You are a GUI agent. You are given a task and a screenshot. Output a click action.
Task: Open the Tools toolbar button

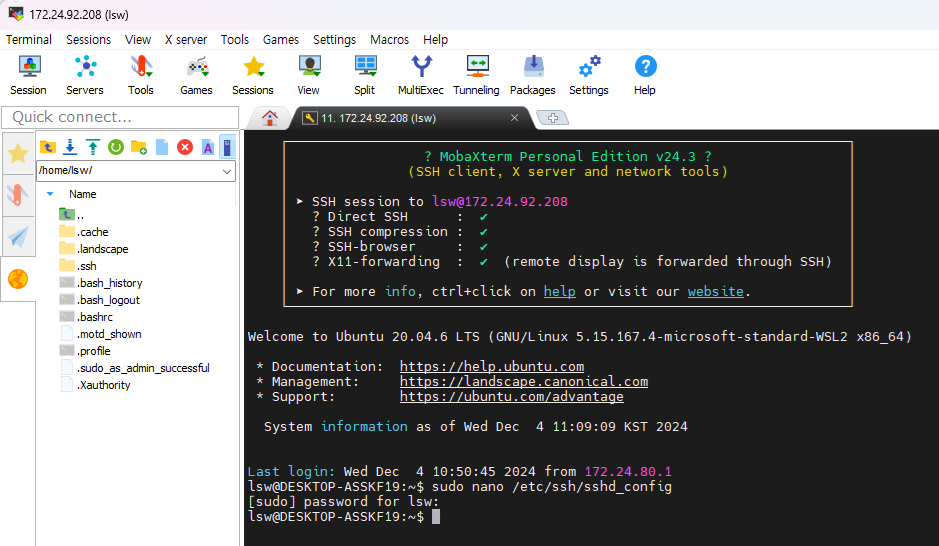141,75
